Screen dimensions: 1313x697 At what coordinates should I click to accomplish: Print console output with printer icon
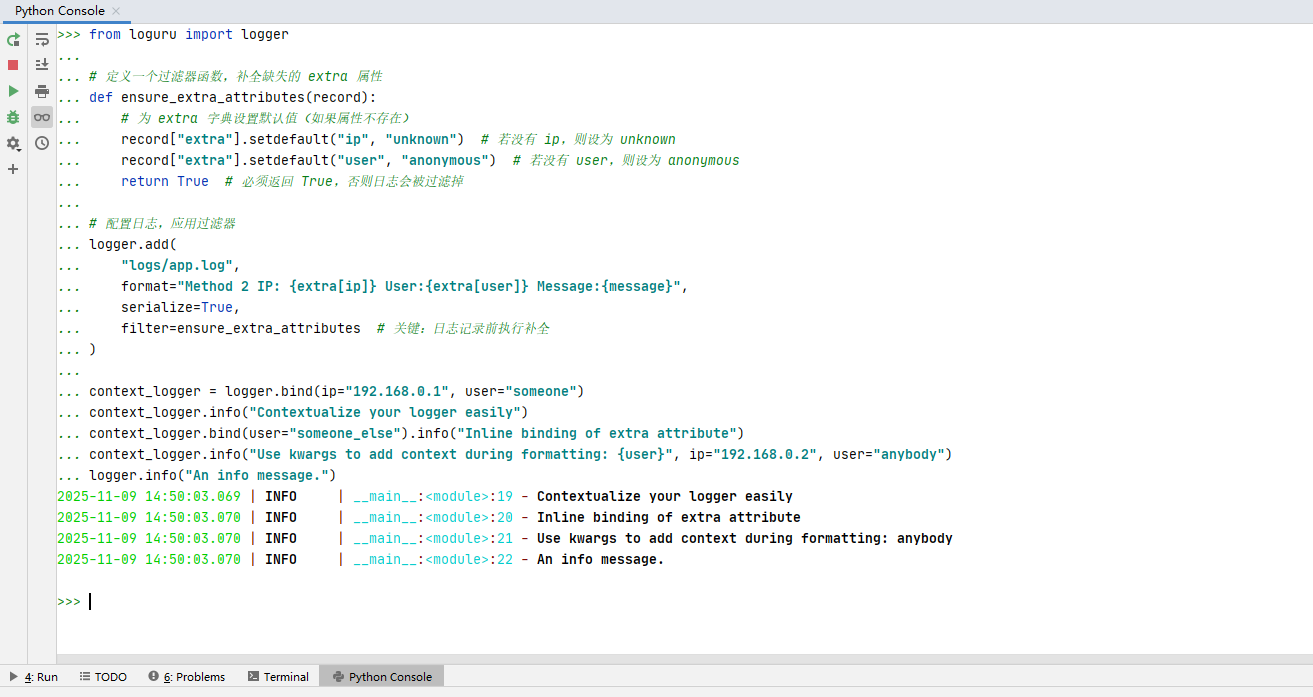point(41,91)
